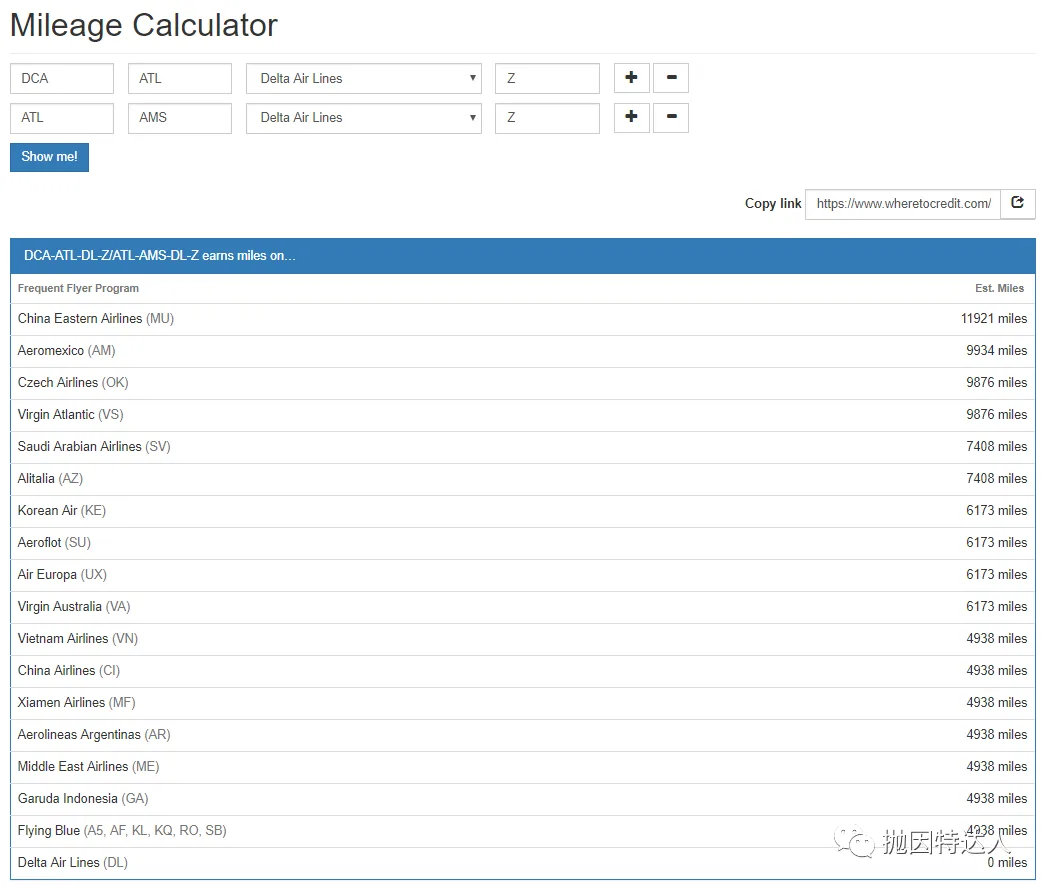Open the Delta Air Lines dropdown for ATL-AMS
Image resolution: width=1045 pixels, height=888 pixels.
364,118
